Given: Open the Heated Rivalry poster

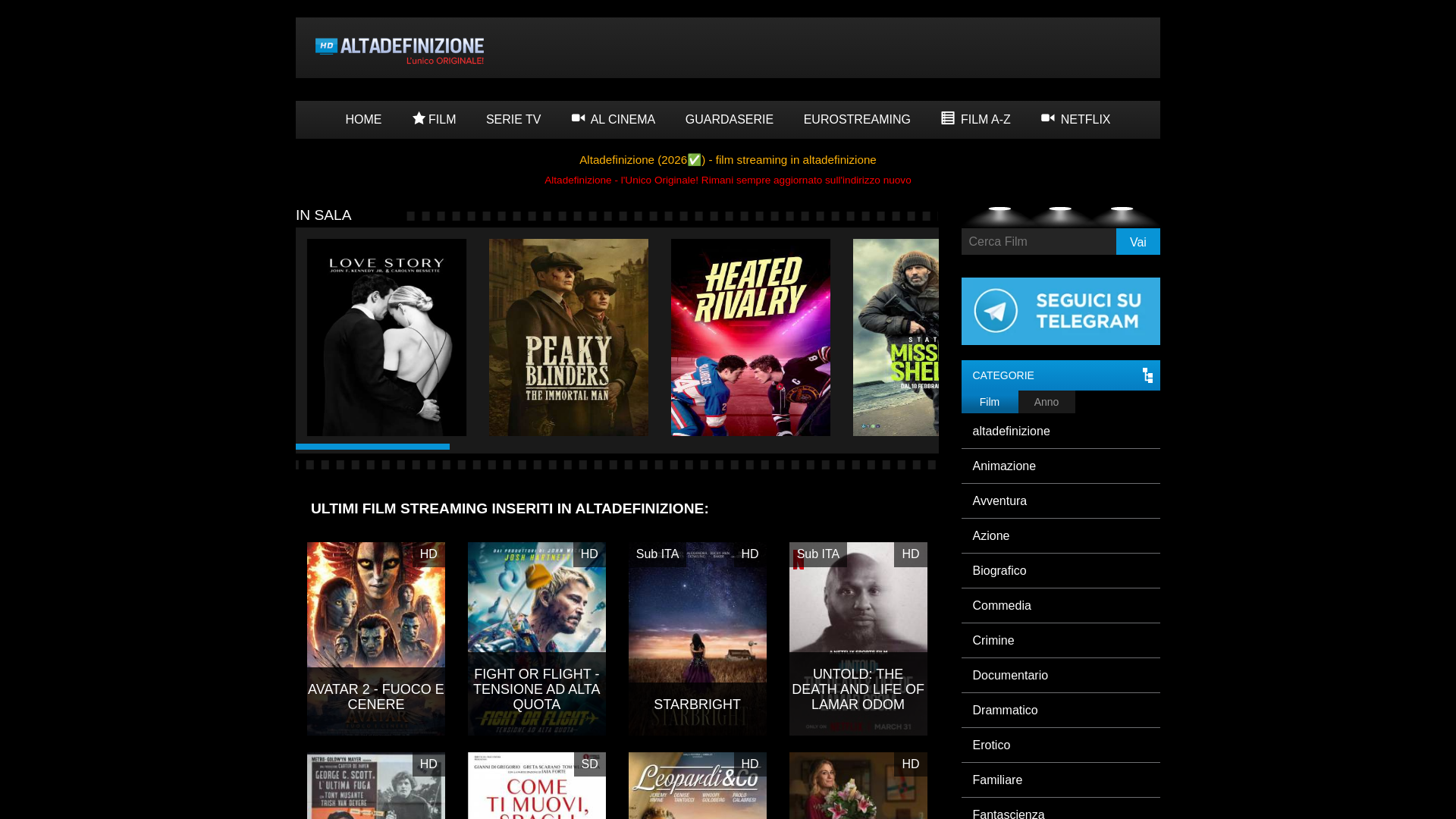Looking at the screenshot, I should (x=751, y=337).
